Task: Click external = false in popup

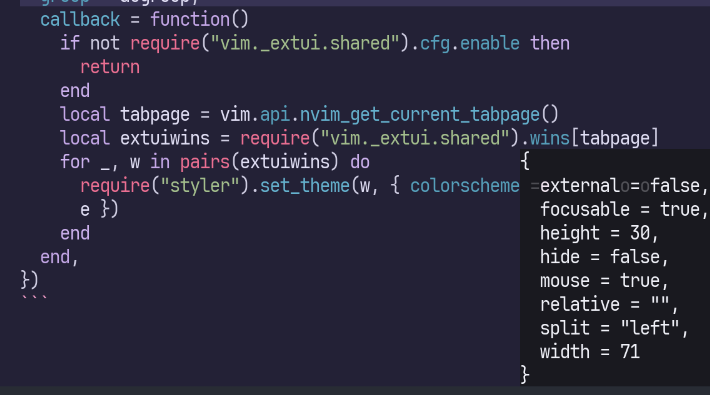Action: point(624,186)
